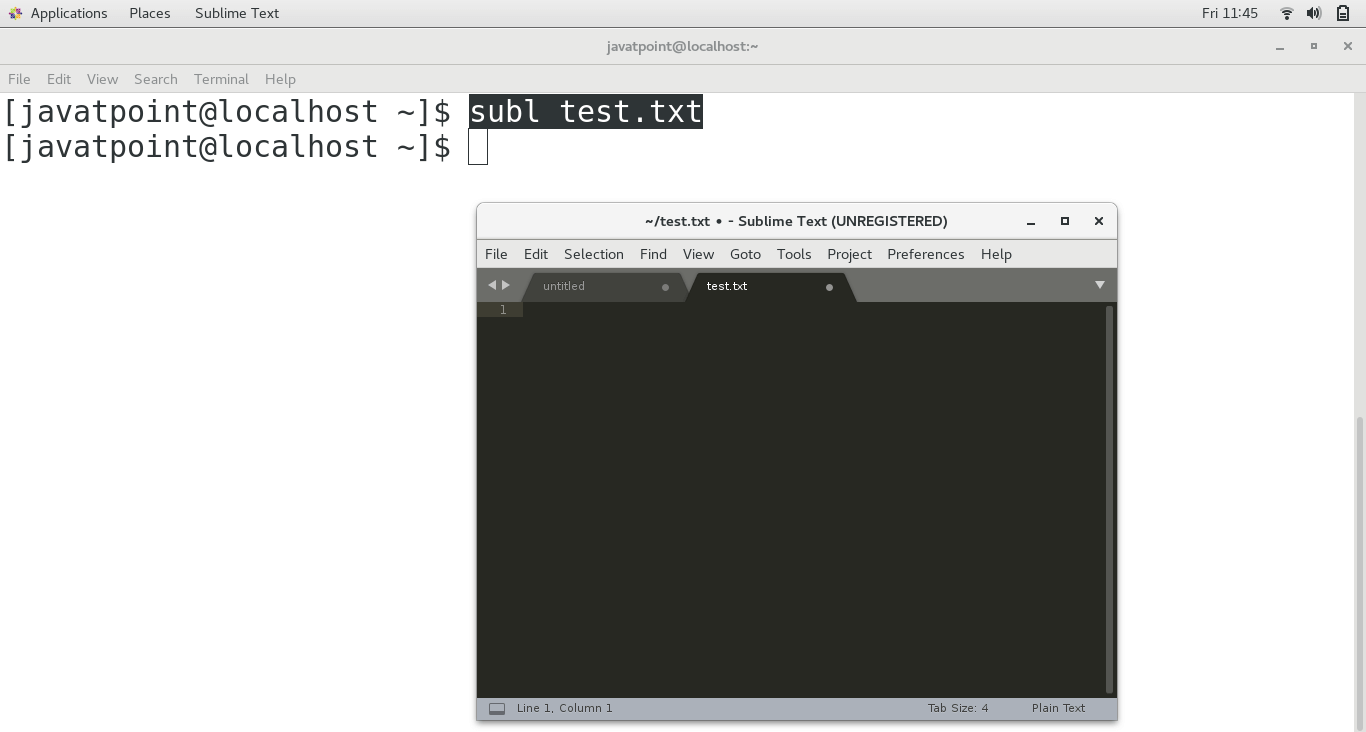
Task: Click line number 1 in the gutter
Action: click(x=502, y=310)
